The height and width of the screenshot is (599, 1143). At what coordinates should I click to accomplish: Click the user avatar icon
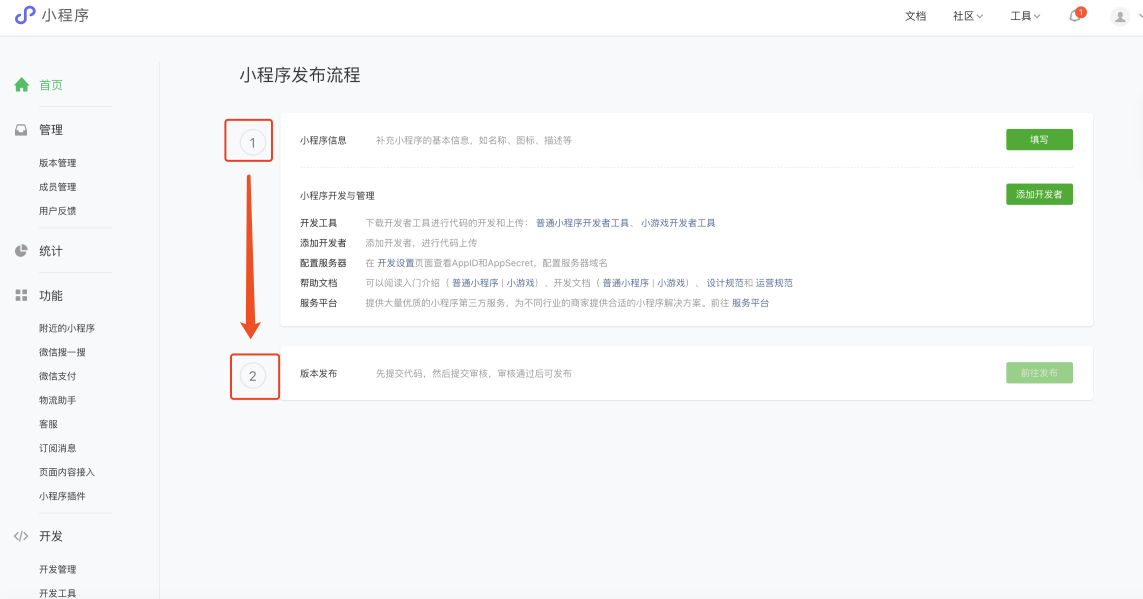coord(1120,16)
